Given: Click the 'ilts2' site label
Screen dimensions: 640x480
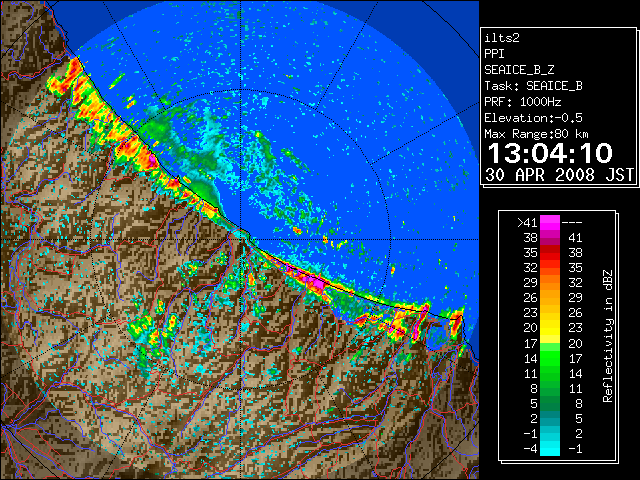Looking at the screenshot, I should point(502,38).
